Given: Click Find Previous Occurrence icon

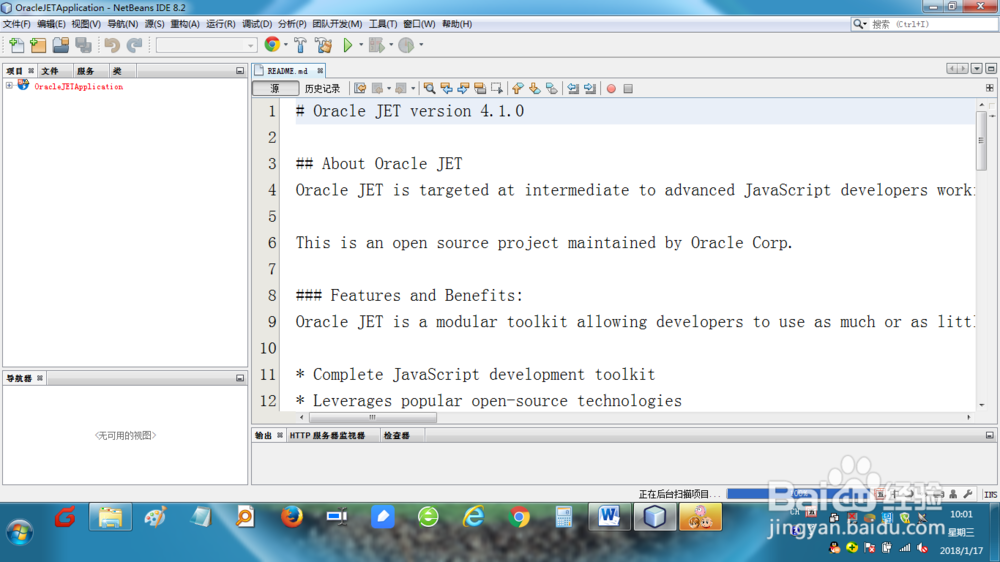Looking at the screenshot, I should pyautogui.click(x=446, y=89).
